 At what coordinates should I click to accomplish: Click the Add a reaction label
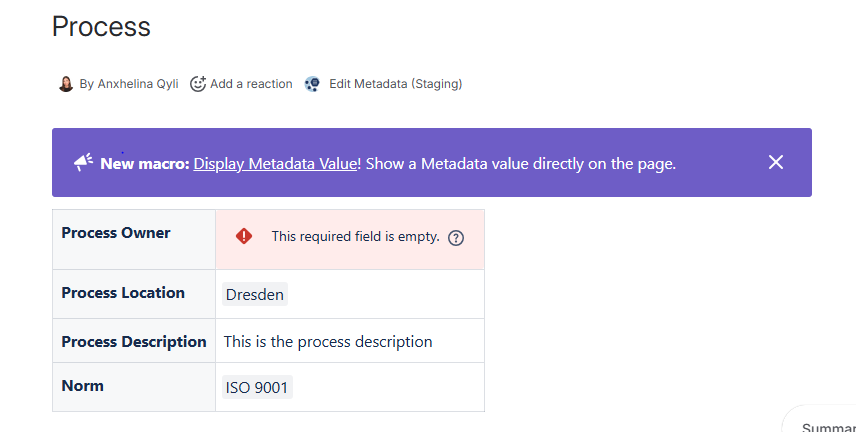[251, 84]
